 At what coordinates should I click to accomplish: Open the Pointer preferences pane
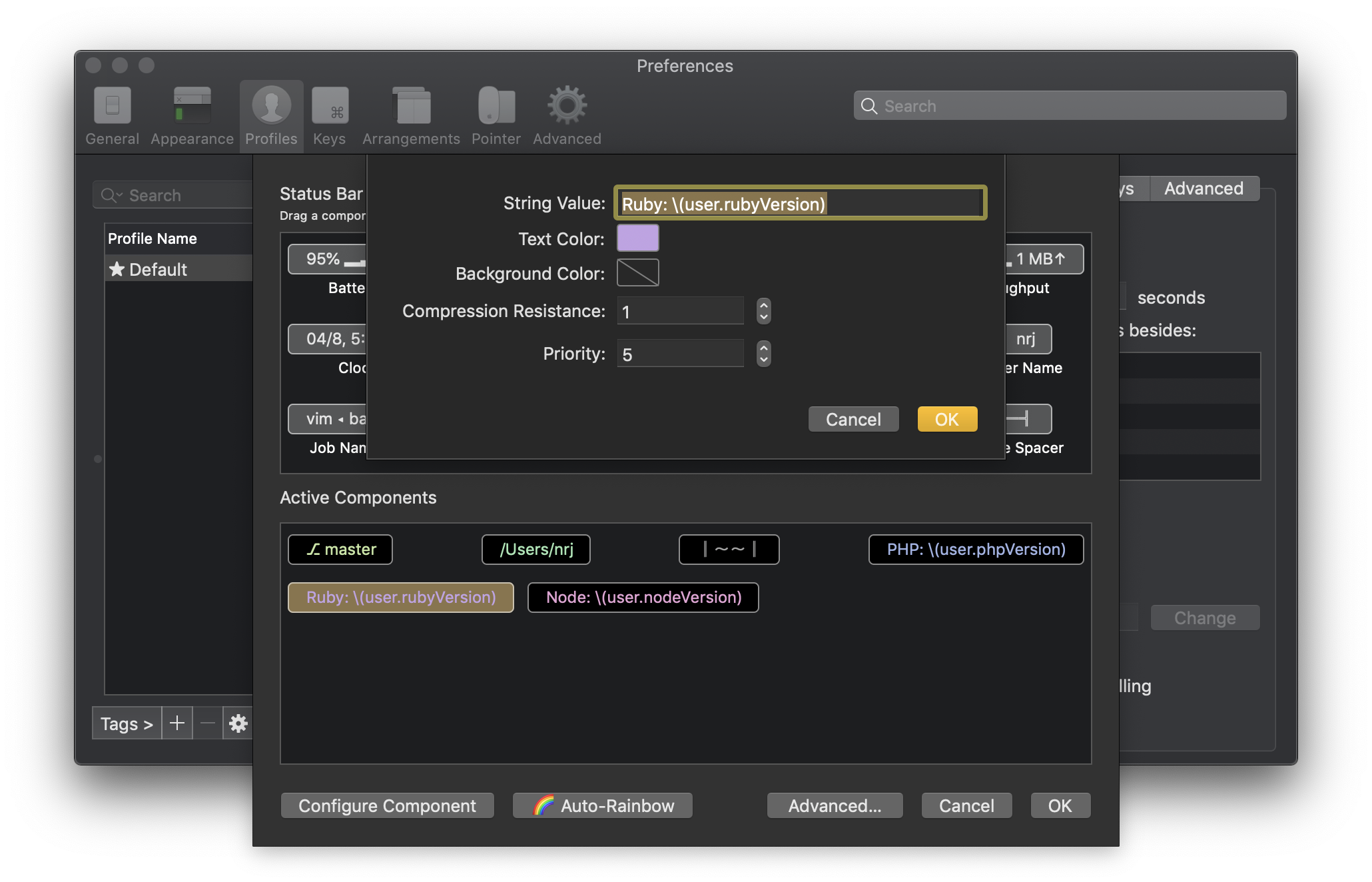click(x=496, y=115)
